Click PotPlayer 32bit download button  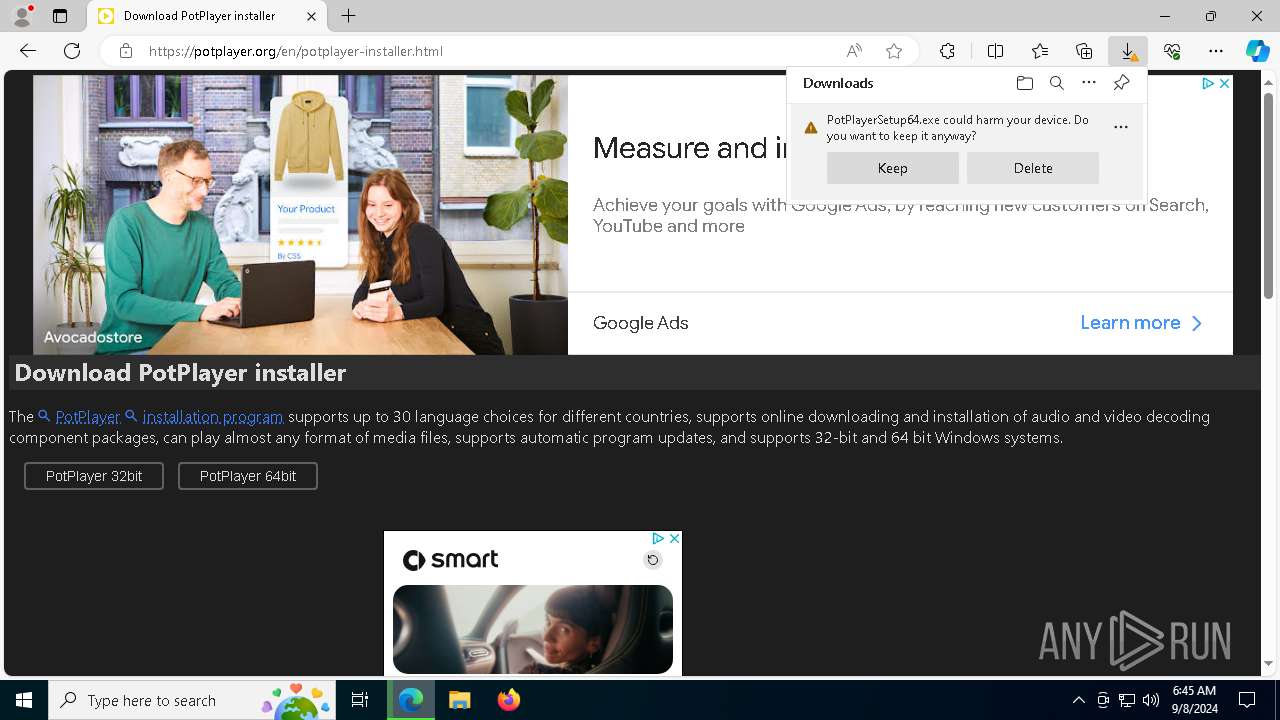pyautogui.click(x=94, y=476)
